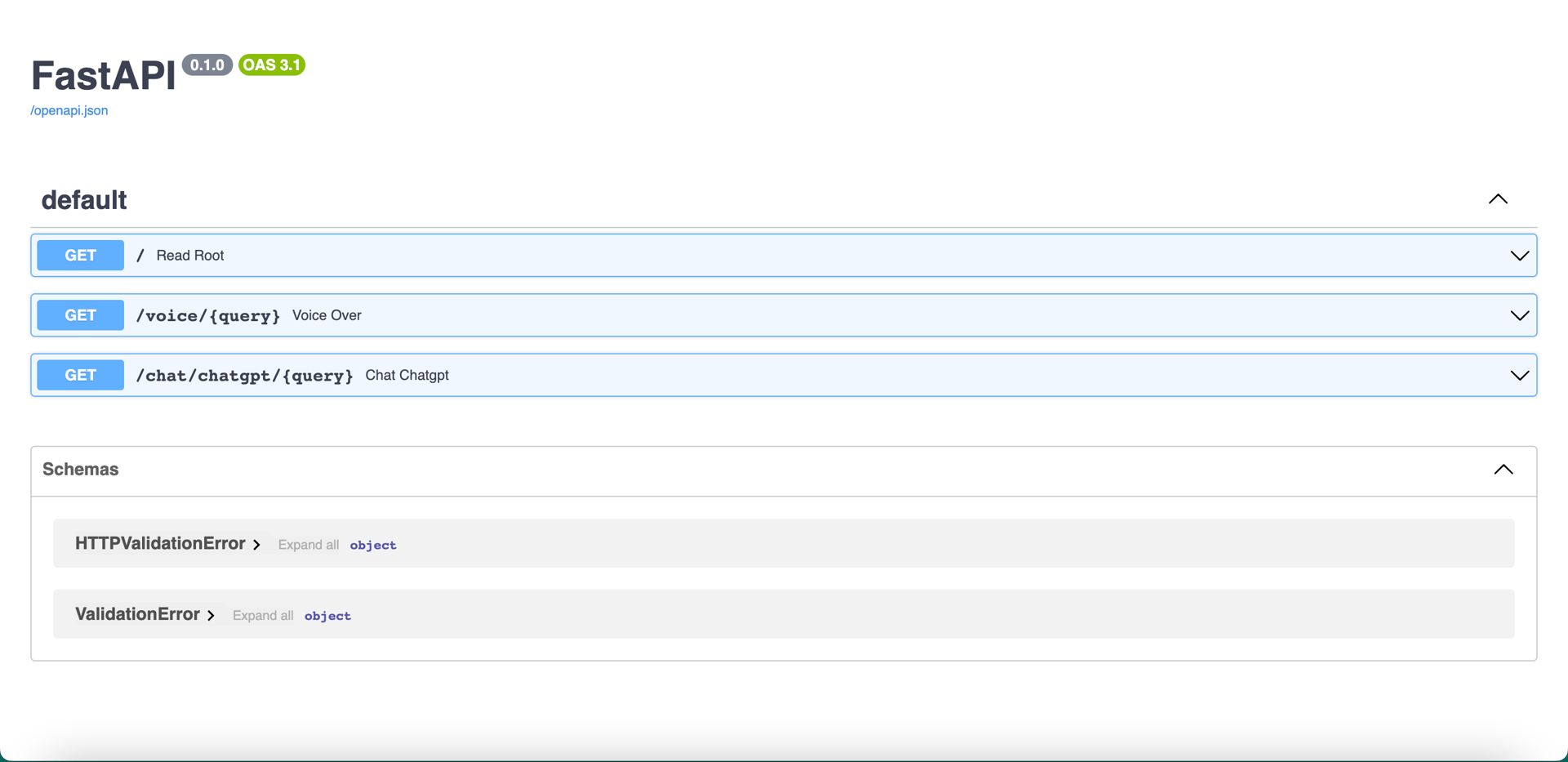The width and height of the screenshot is (1568, 762).
Task: Select the /chat/chatgpt/{query} path text
Action: (245, 376)
